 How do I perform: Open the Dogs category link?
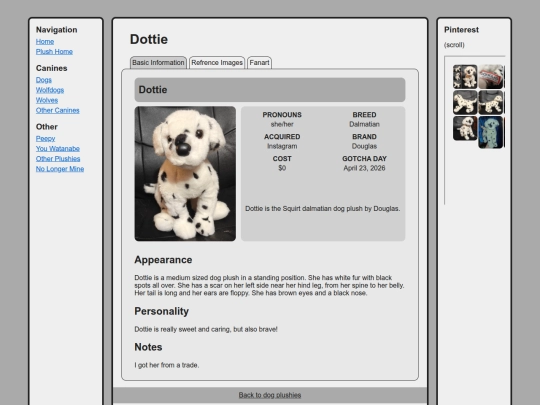[x=44, y=80]
